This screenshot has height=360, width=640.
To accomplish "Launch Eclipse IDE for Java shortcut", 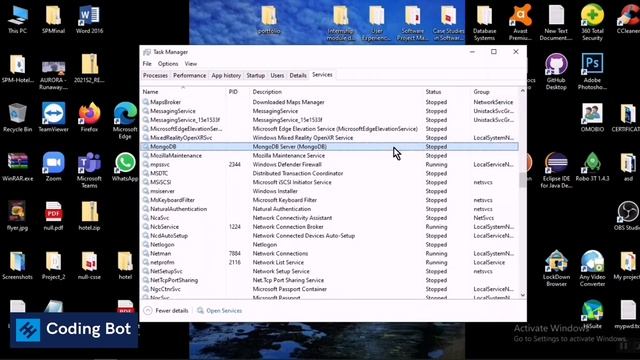I will pyautogui.click(x=556, y=170).
